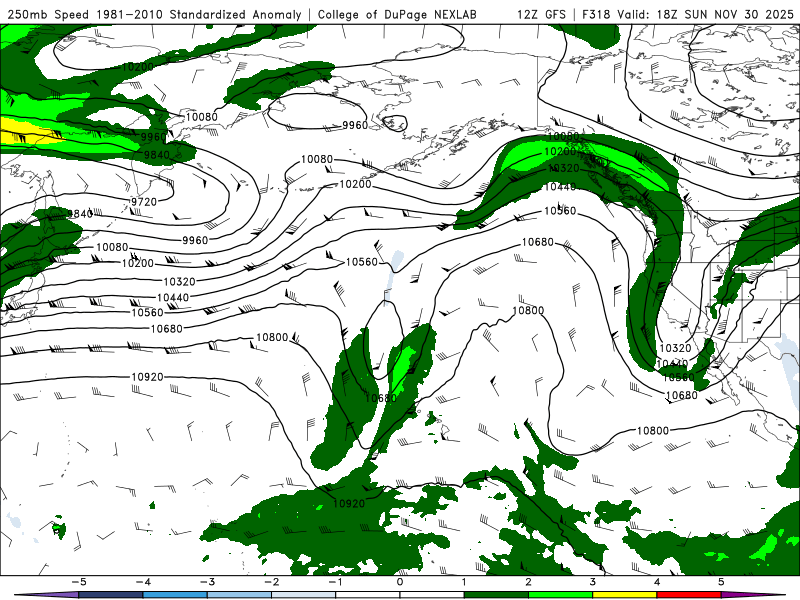
Task: Click the '5' legend tick label
Action: pos(721,582)
